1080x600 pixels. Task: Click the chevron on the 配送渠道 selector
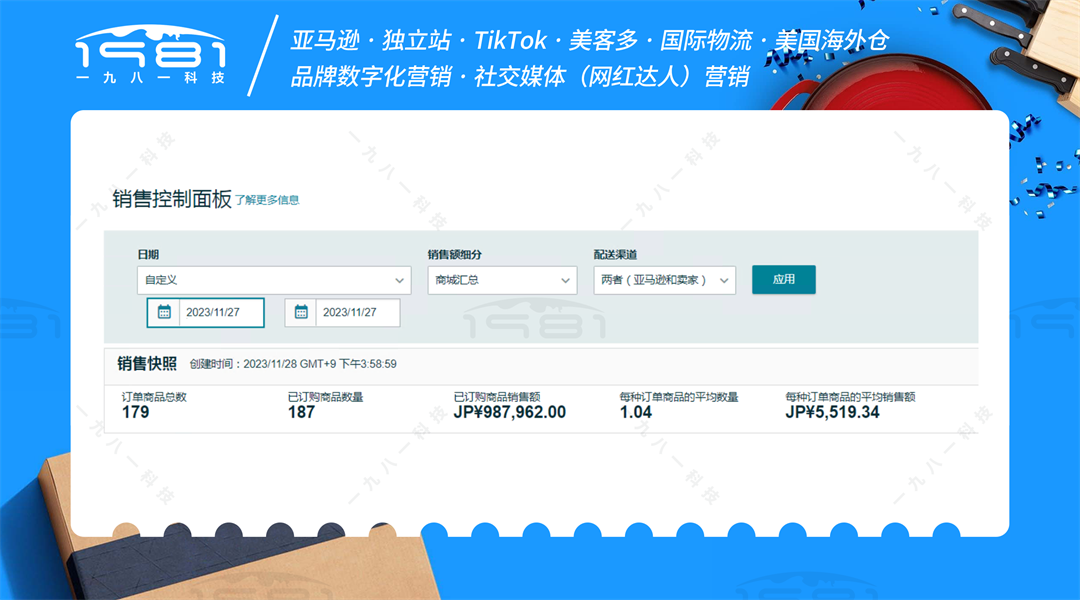(x=724, y=280)
